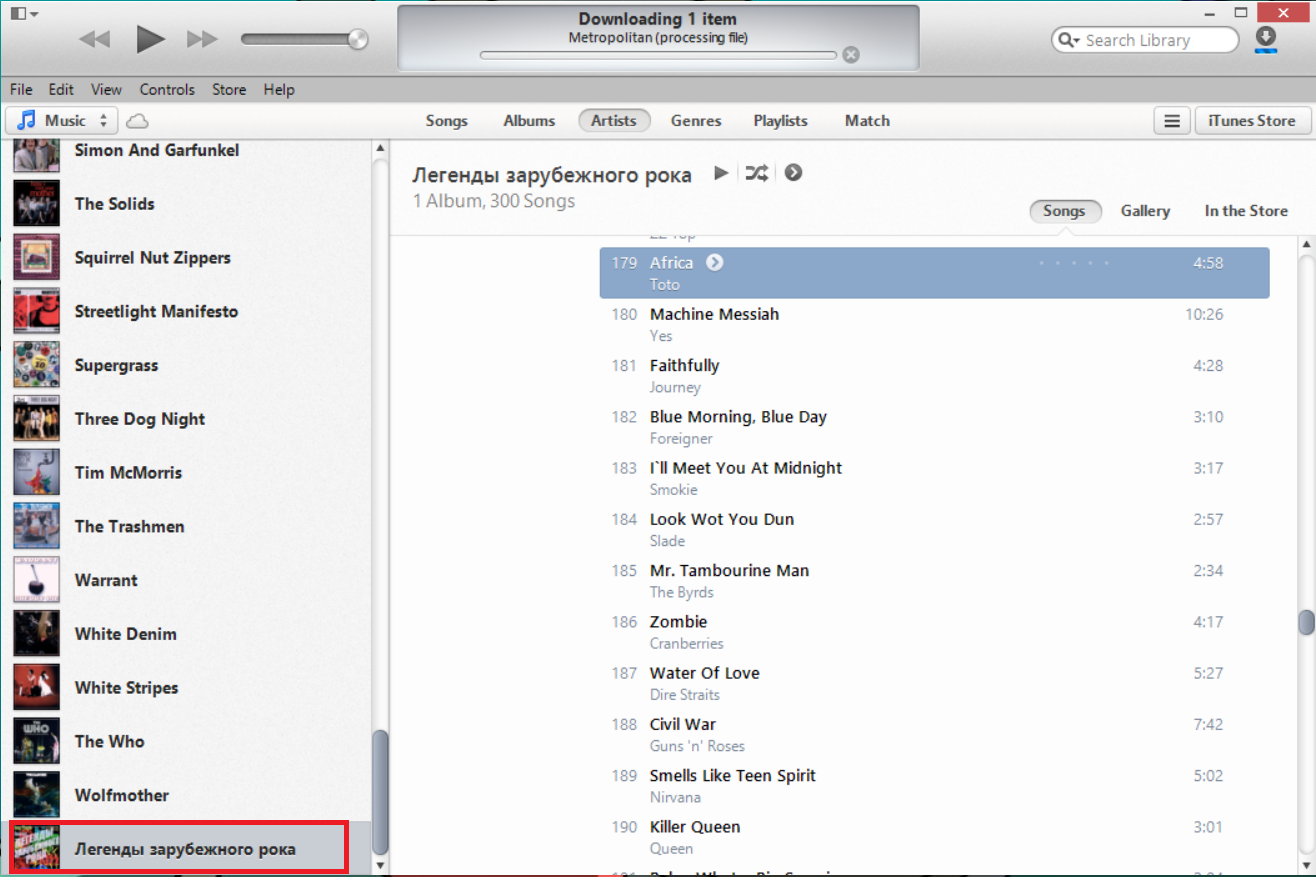The height and width of the screenshot is (877, 1316).
Task: Set rating dots on the Africa row
Action: (x=1074, y=263)
